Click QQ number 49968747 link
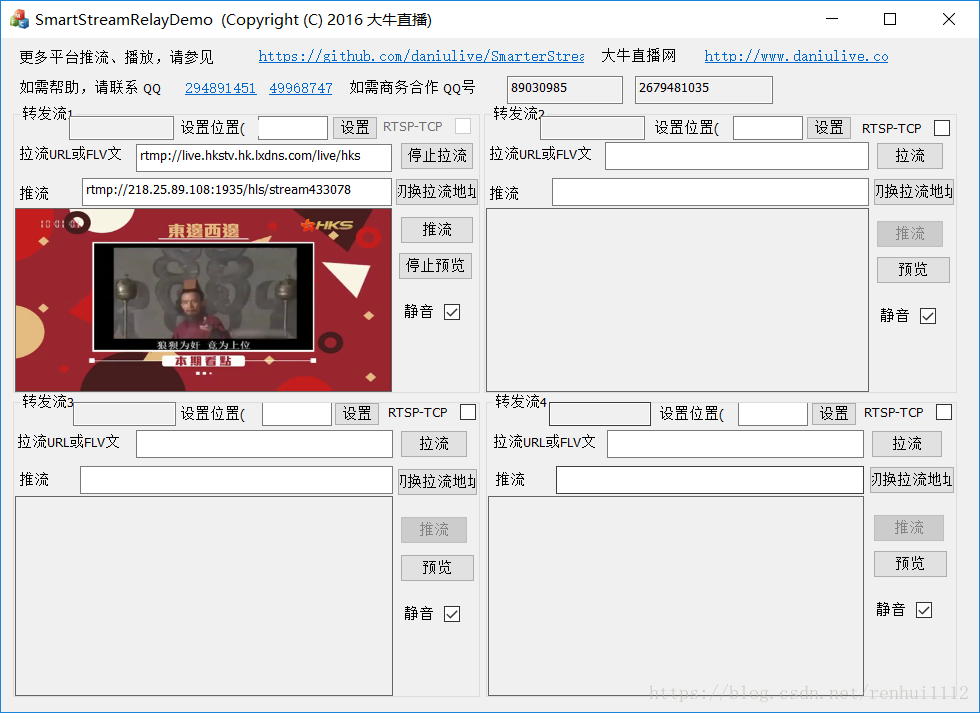The width and height of the screenshot is (980, 713). 301,88
